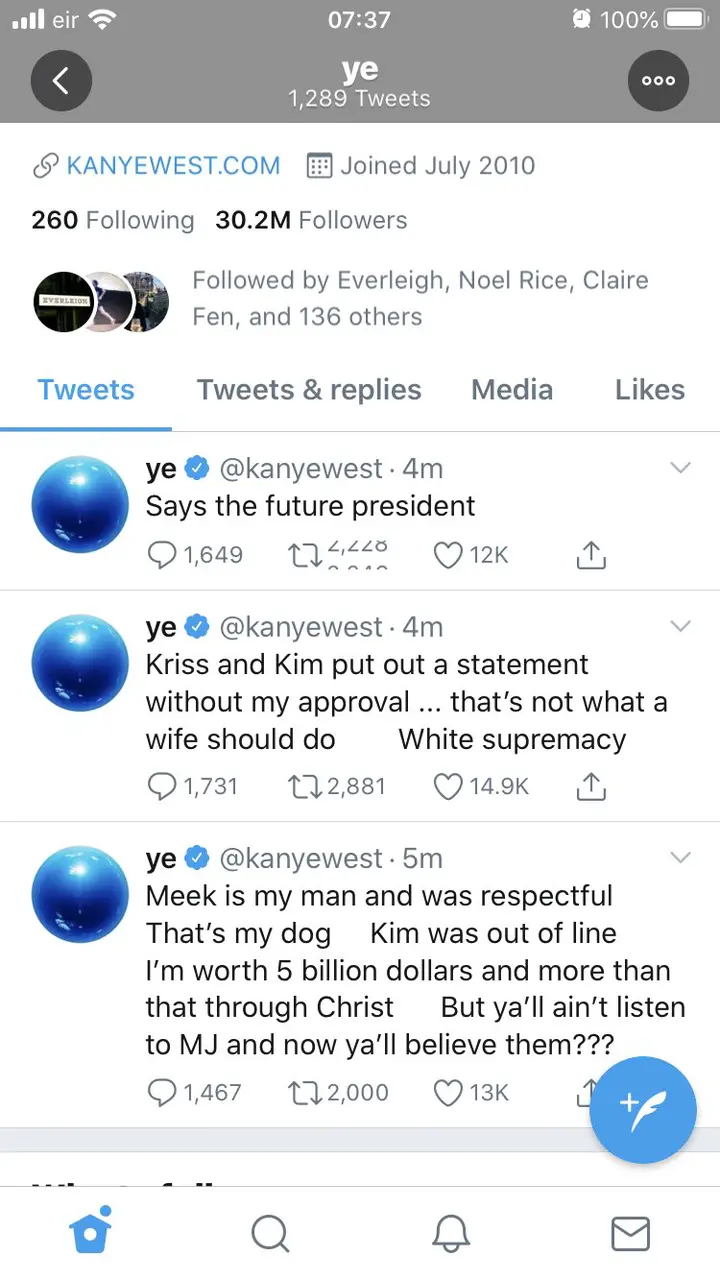720x1280 pixels.
Task: Switch to the Media tab
Action: pos(512,390)
